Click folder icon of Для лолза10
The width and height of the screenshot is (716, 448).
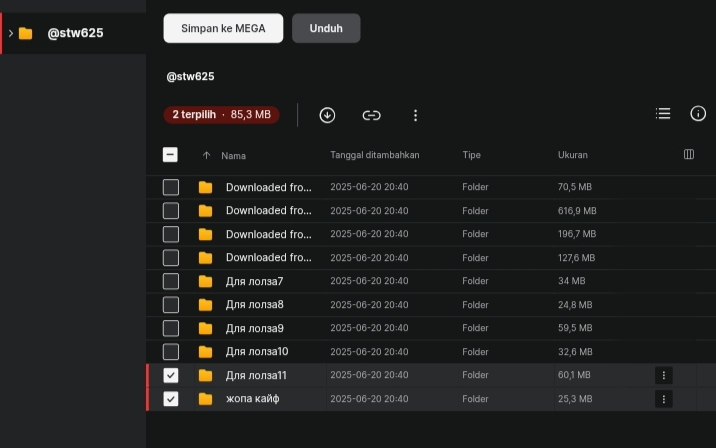(x=205, y=352)
